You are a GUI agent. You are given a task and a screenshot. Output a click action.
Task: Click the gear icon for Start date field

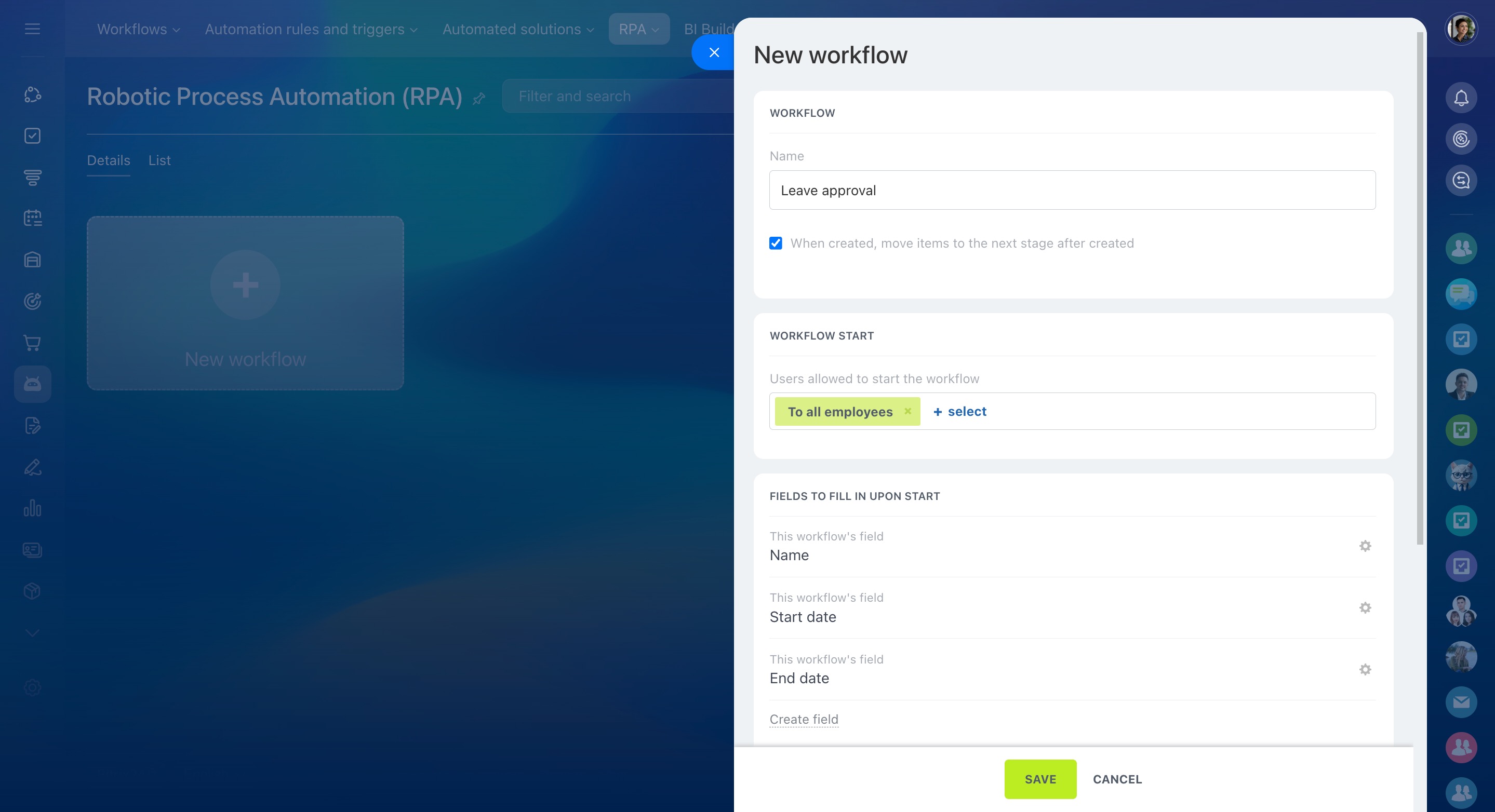click(1365, 608)
